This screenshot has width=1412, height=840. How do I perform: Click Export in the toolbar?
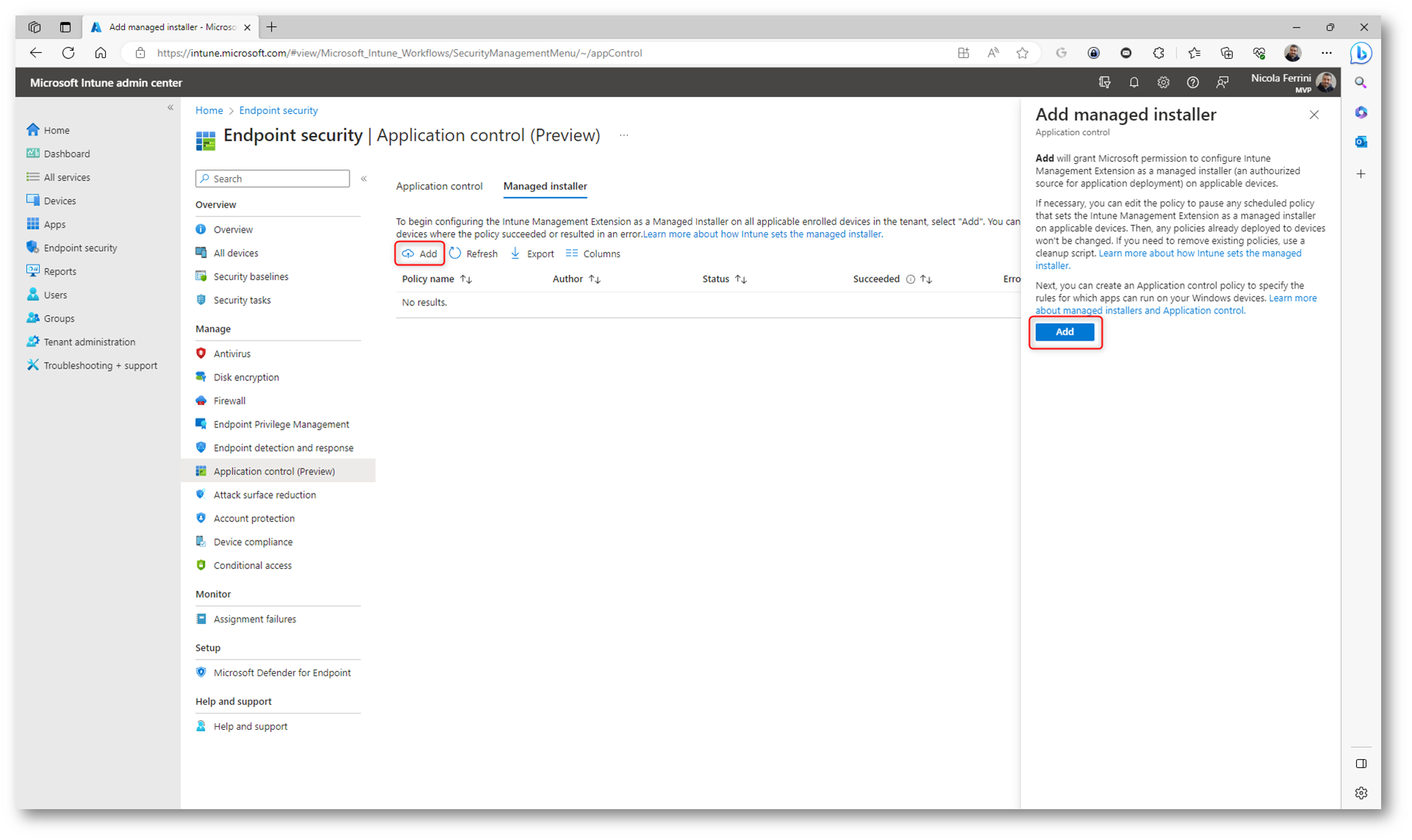point(532,253)
